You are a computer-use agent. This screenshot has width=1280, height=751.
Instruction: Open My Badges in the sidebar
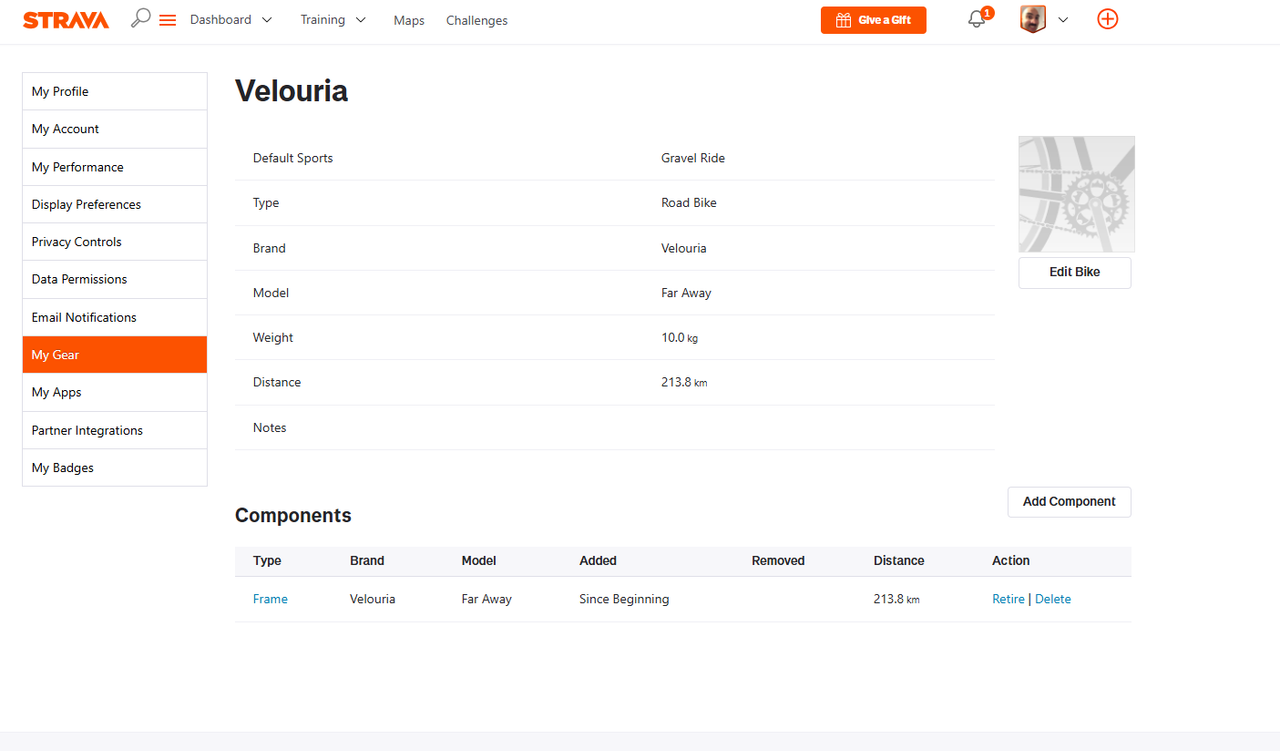point(115,468)
